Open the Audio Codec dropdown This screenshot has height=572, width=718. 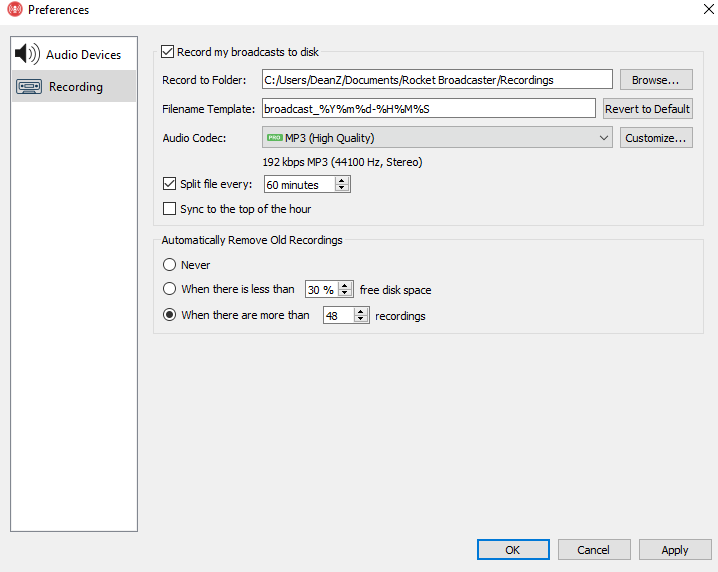pyautogui.click(x=437, y=137)
